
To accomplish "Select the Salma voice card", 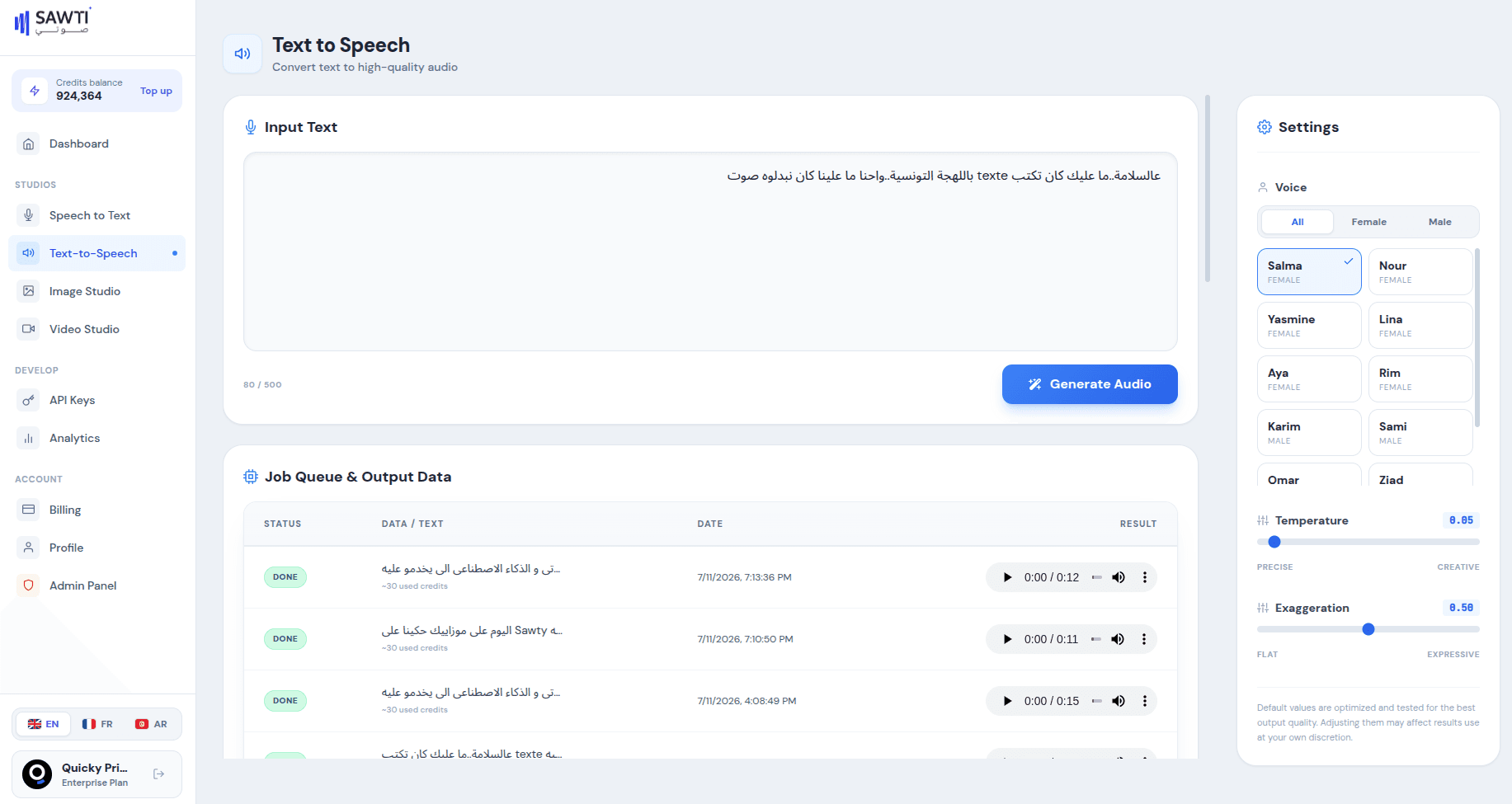I will [x=1309, y=271].
